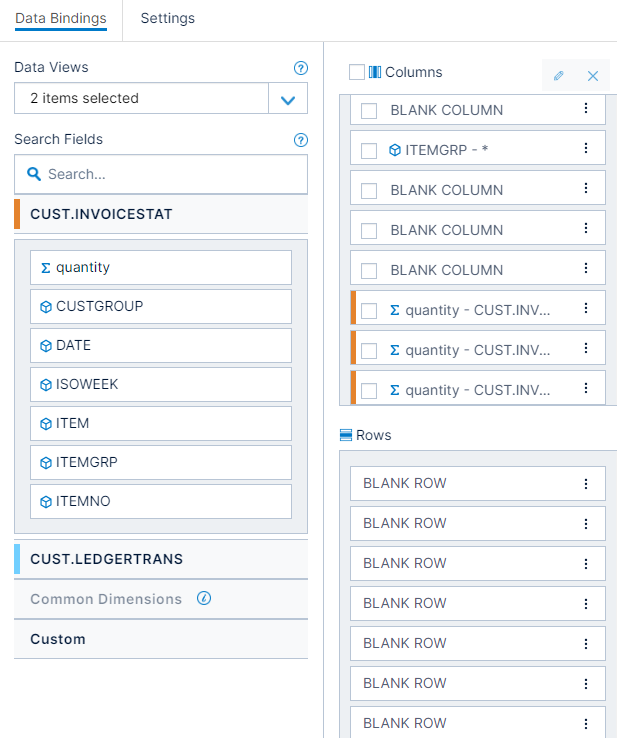The image size is (617, 738).
Task: Open options menu of first BLANK COLUMN
Action: click(x=586, y=108)
